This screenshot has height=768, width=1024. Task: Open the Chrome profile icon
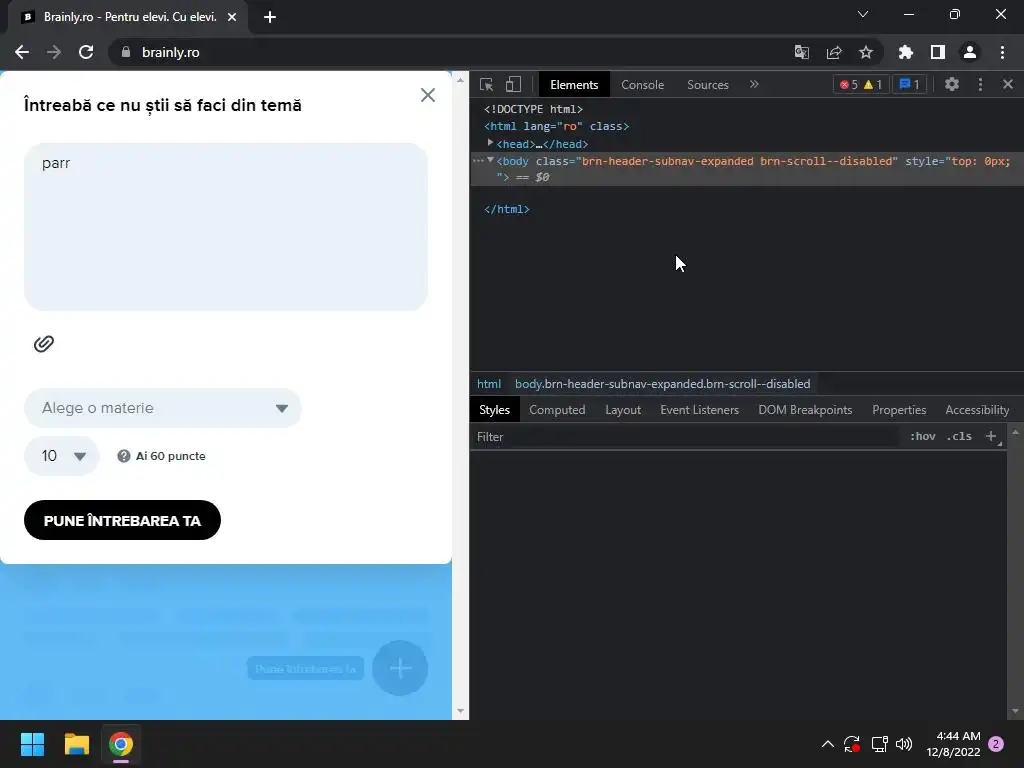970,52
